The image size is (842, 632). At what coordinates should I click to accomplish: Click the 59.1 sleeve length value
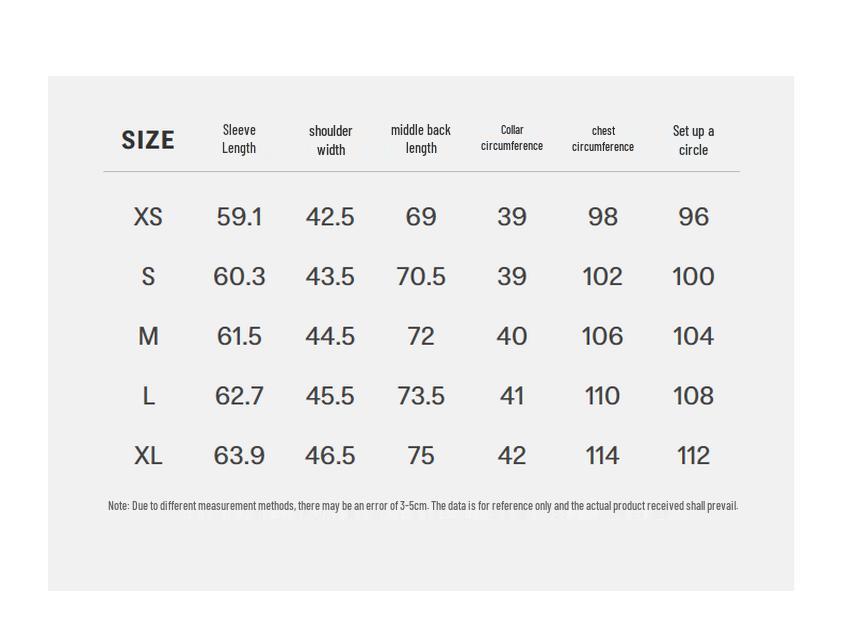(239, 217)
